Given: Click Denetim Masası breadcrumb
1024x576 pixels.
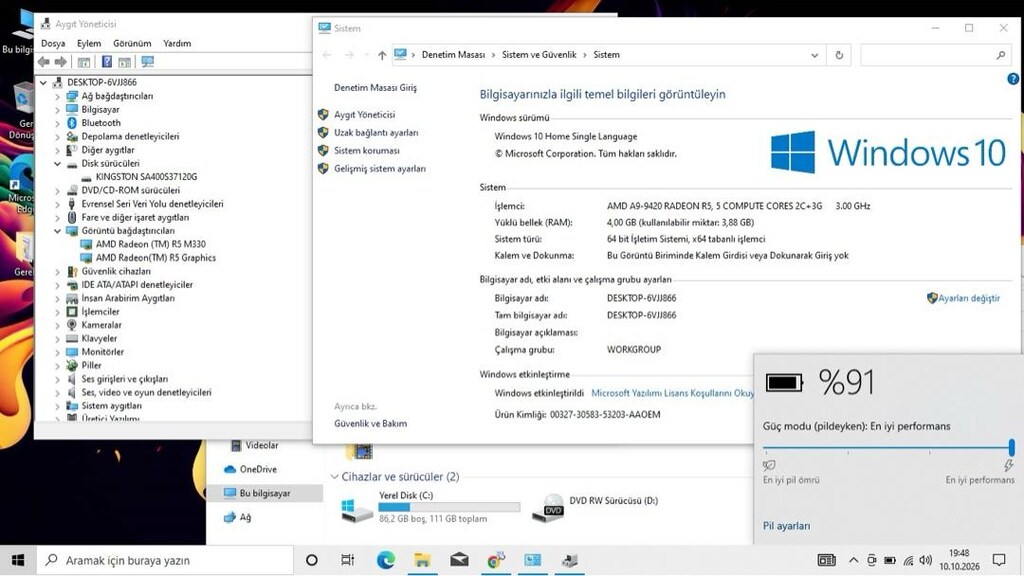Looking at the screenshot, I should tap(453, 55).
